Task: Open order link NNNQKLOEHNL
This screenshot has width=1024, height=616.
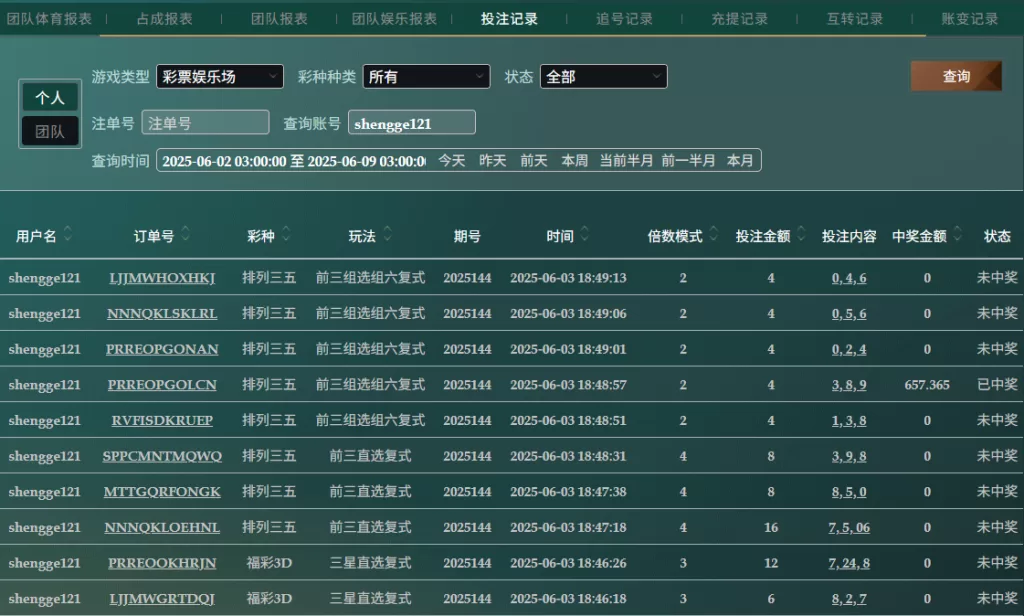Action: [x=162, y=527]
